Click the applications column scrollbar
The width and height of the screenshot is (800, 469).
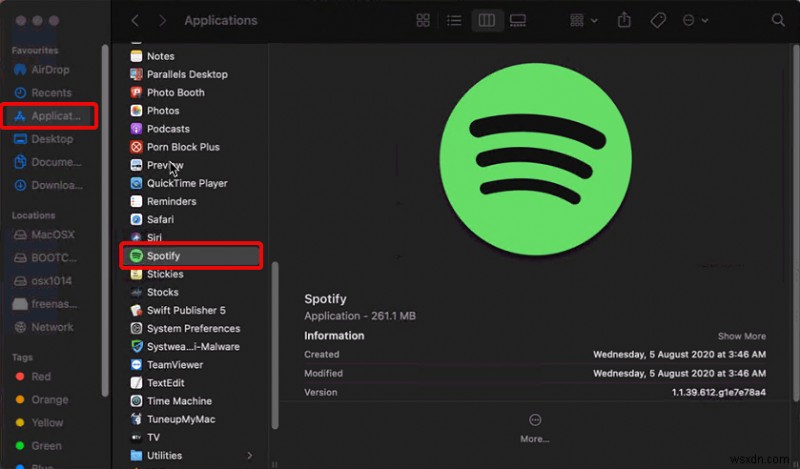pyautogui.click(x=275, y=345)
